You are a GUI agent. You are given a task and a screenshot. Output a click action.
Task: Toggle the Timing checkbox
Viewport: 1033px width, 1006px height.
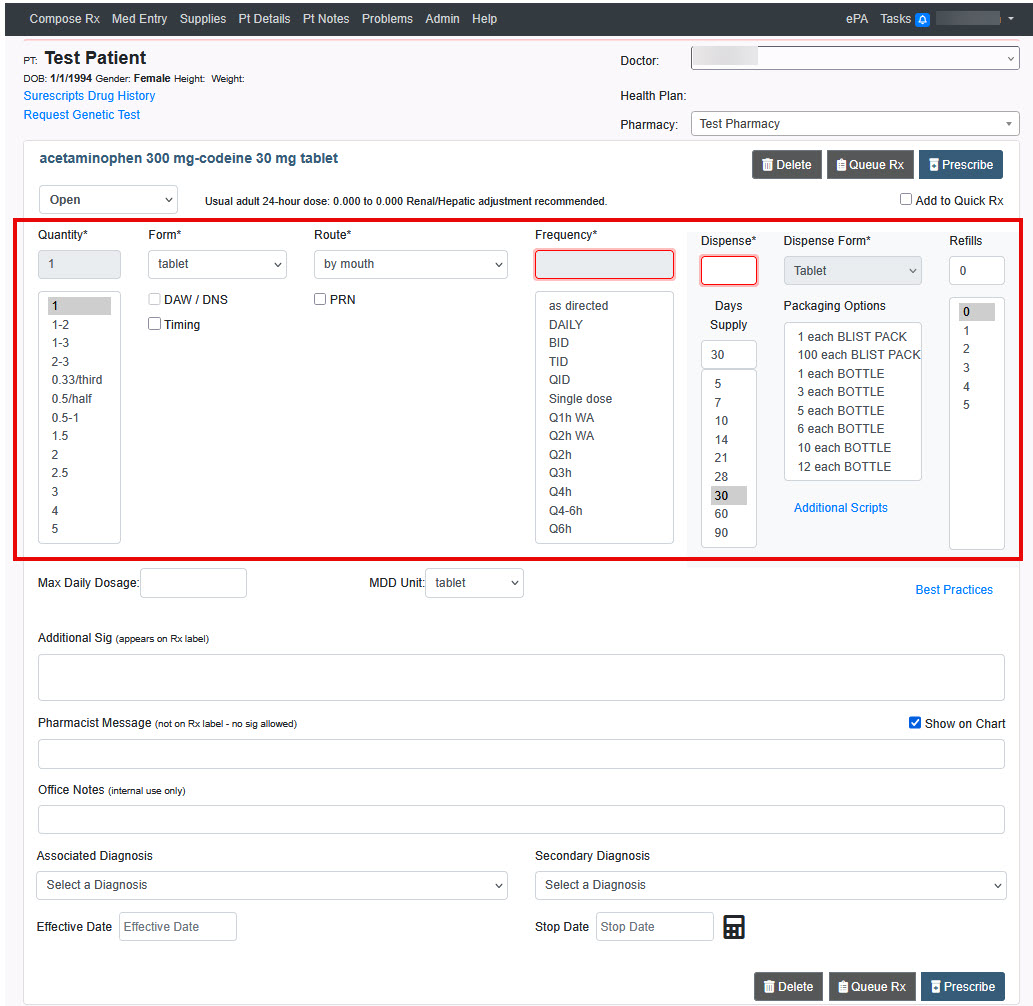pos(155,324)
